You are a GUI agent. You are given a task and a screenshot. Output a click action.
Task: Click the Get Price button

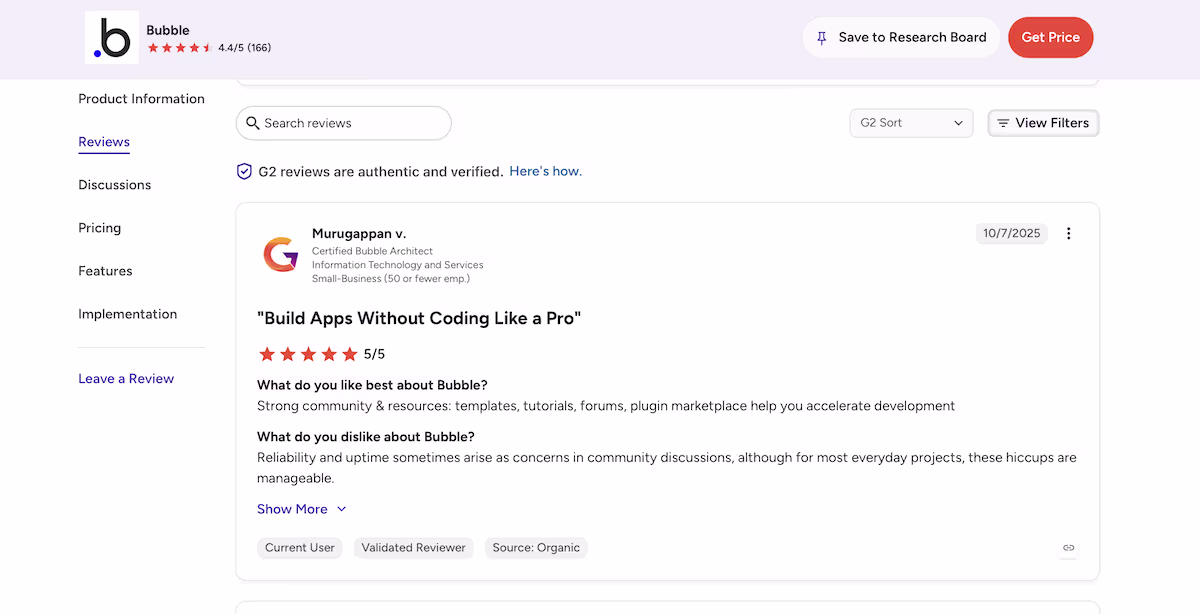(1051, 37)
